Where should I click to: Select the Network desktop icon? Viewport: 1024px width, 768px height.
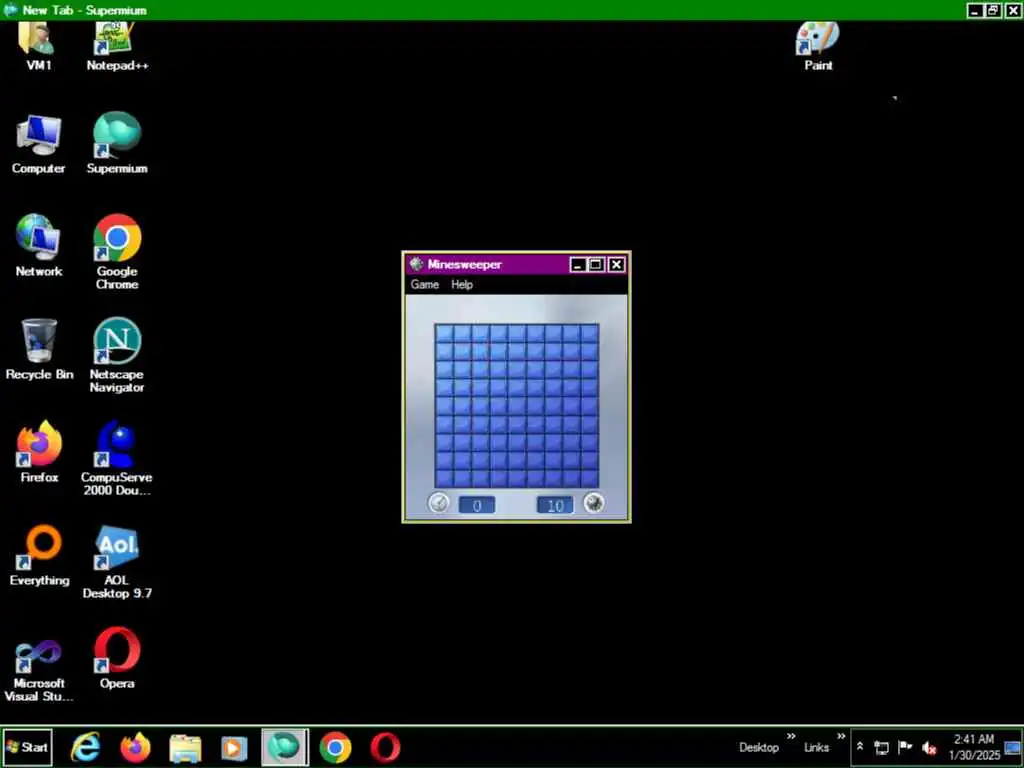coord(39,246)
